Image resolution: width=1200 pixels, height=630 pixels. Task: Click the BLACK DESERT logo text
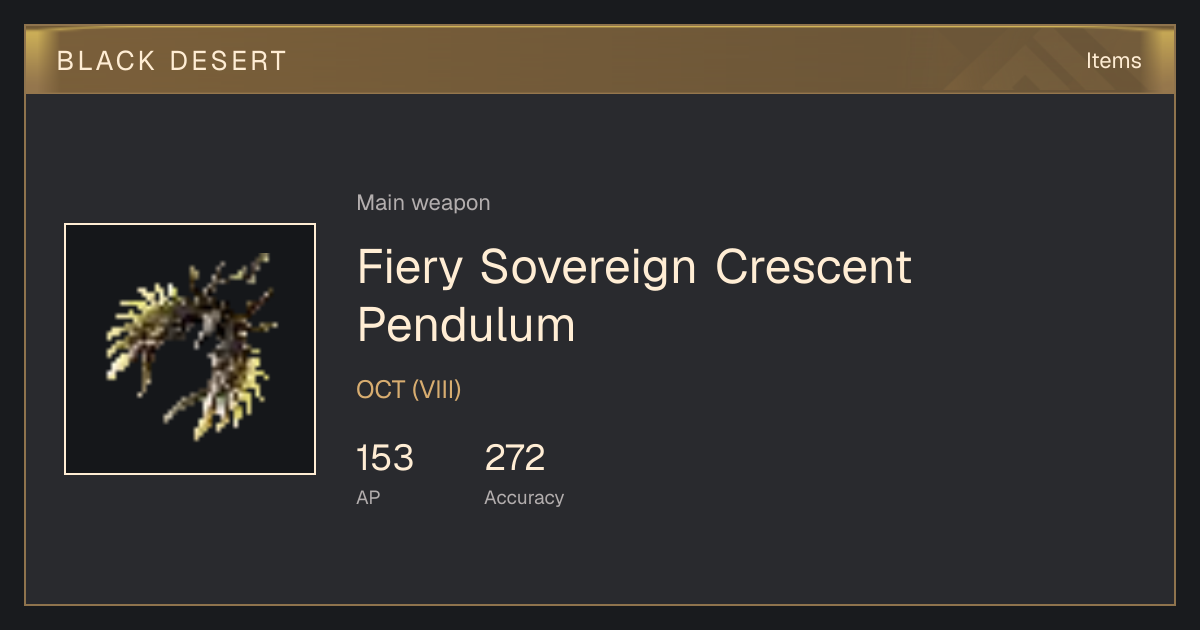tap(172, 61)
